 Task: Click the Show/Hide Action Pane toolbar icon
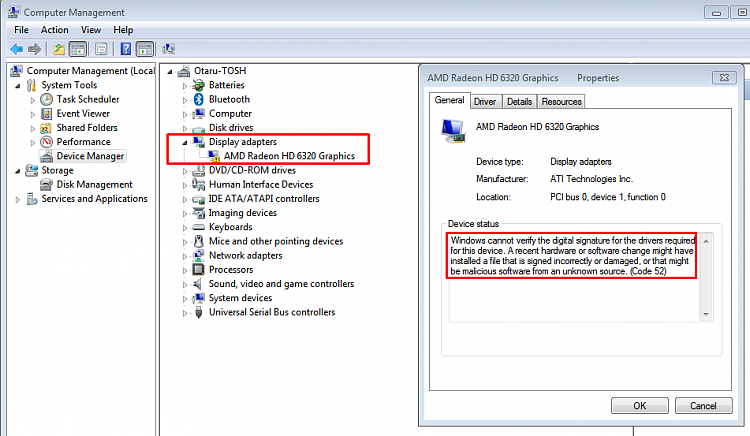pyautogui.click(x=145, y=49)
